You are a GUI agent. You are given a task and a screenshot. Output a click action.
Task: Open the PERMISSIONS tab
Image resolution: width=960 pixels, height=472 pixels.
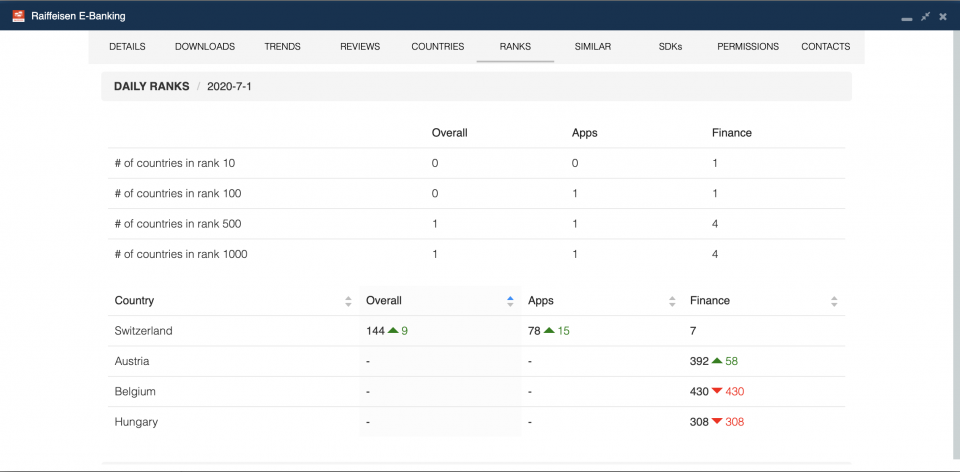[748, 47]
